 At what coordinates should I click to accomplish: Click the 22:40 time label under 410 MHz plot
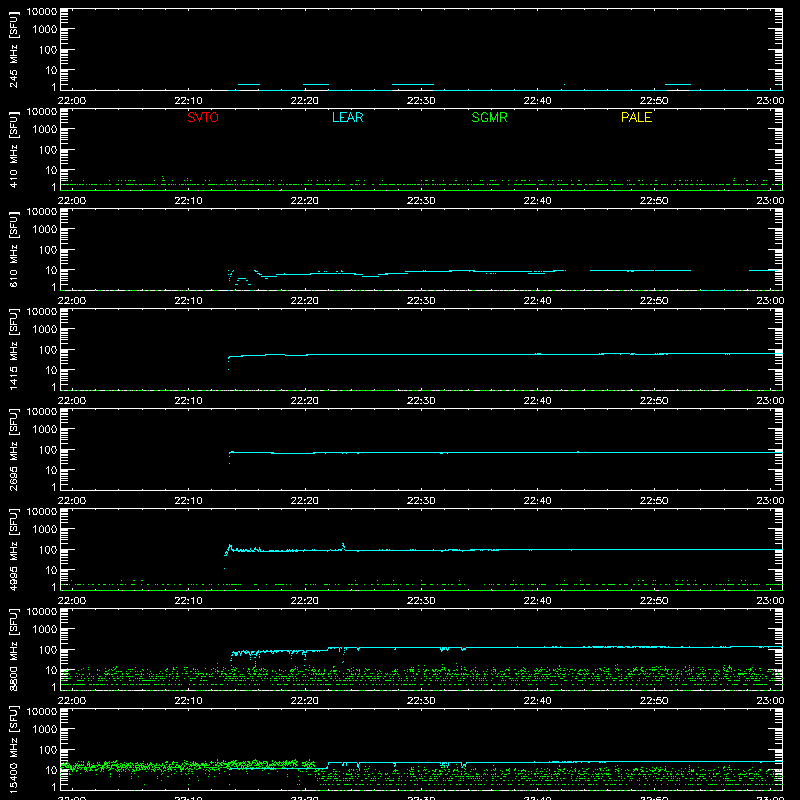[537, 201]
